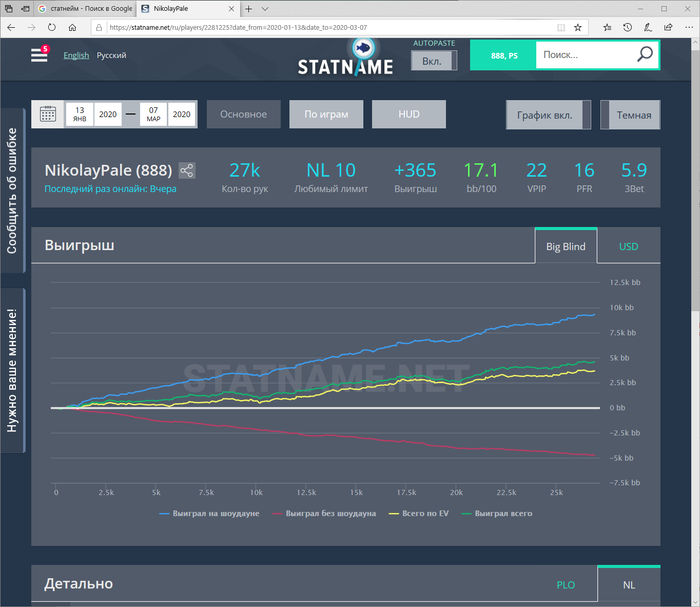Click the browser forward arrow

31,28
